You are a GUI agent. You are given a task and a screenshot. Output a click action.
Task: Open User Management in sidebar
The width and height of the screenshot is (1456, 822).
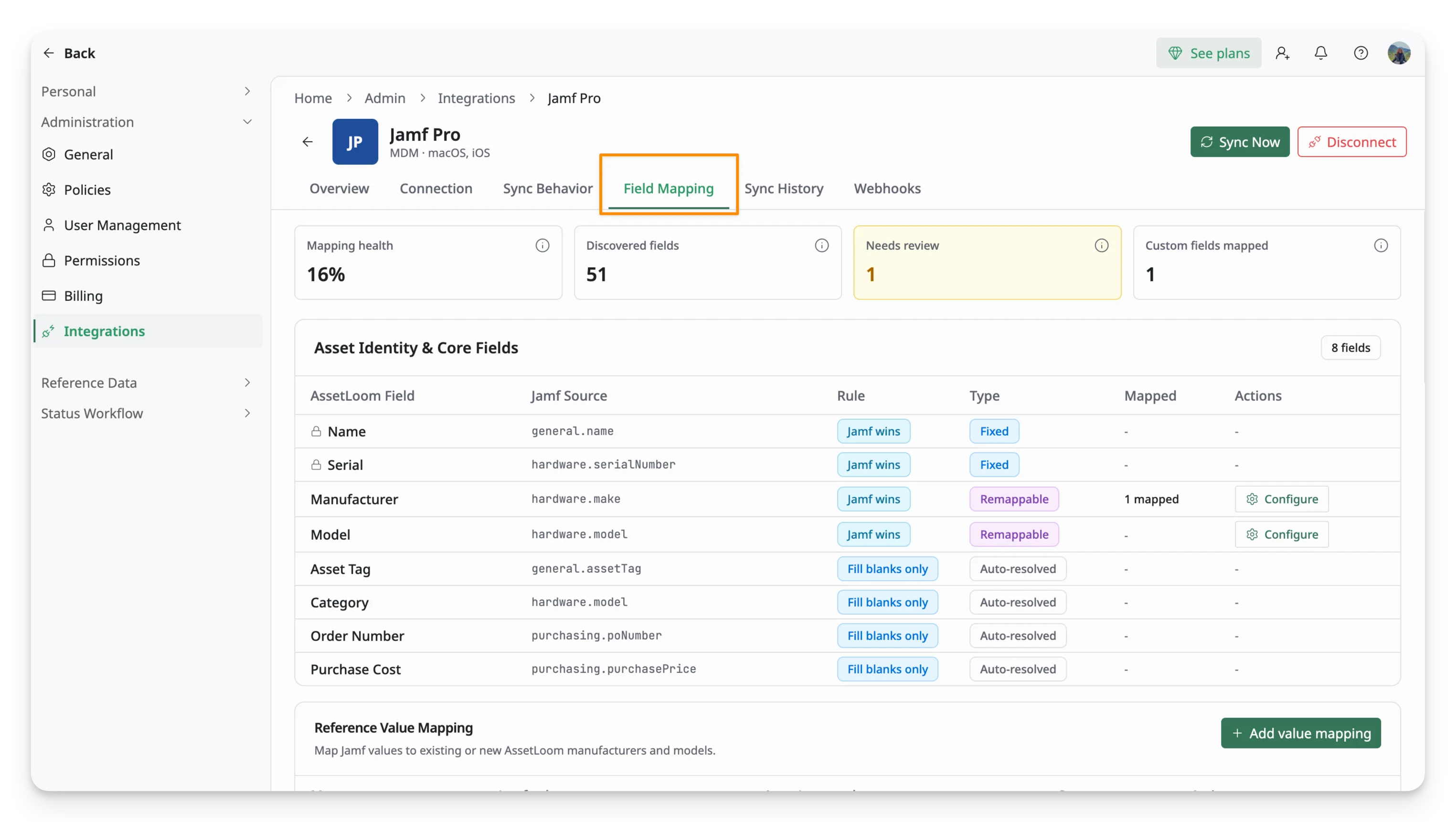[x=147, y=225]
